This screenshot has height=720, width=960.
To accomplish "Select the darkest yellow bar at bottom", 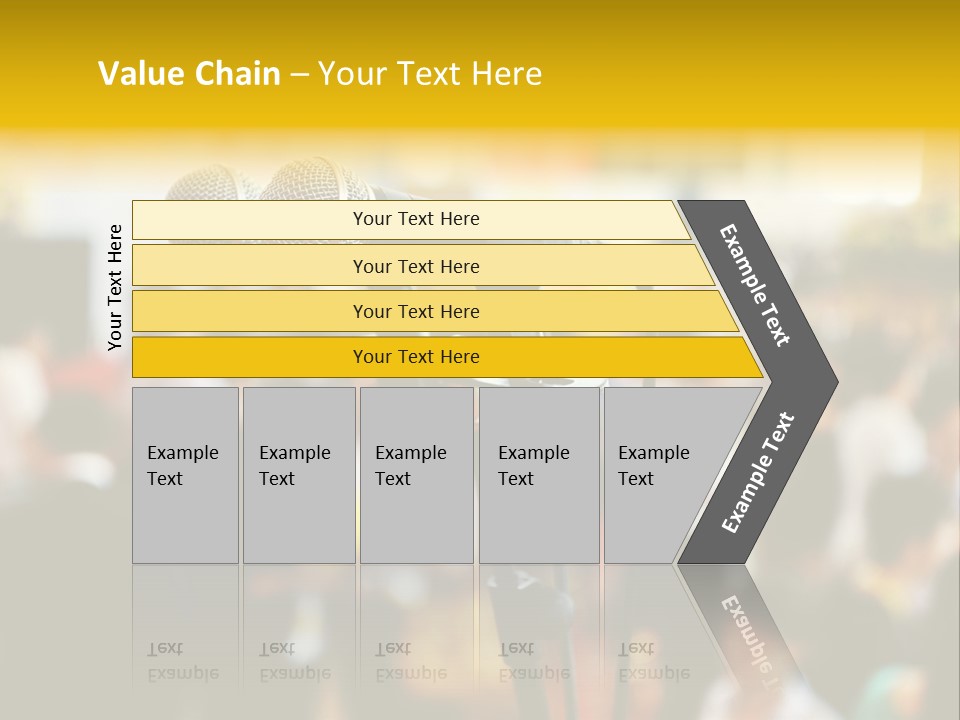I will 415,357.
